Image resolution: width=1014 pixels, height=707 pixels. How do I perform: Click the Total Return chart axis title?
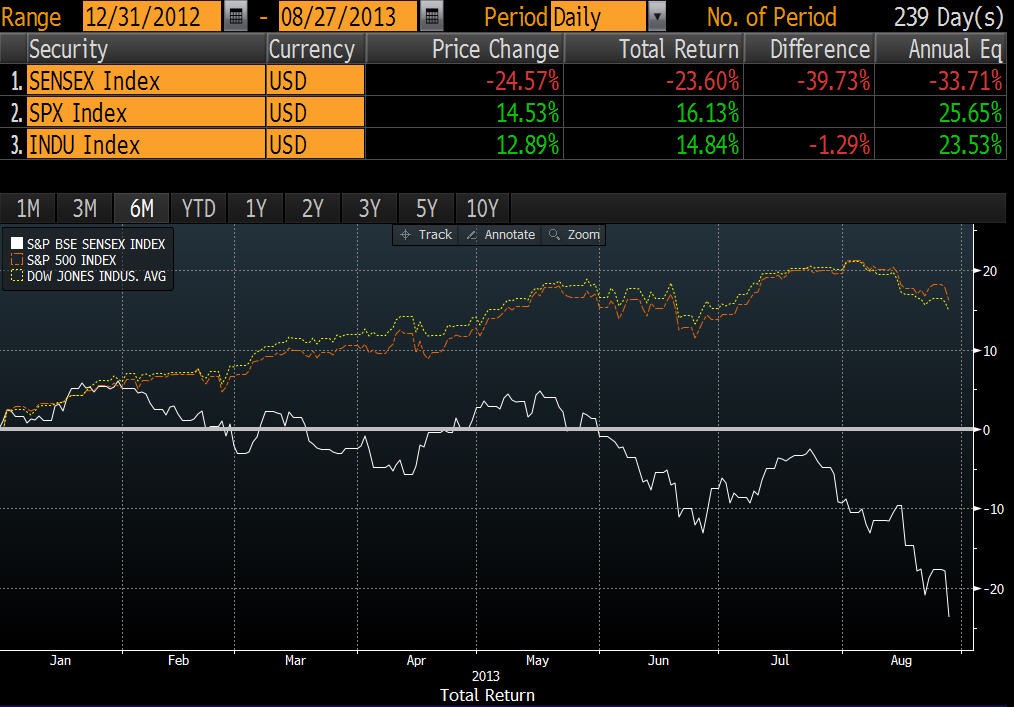(x=488, y=695)
